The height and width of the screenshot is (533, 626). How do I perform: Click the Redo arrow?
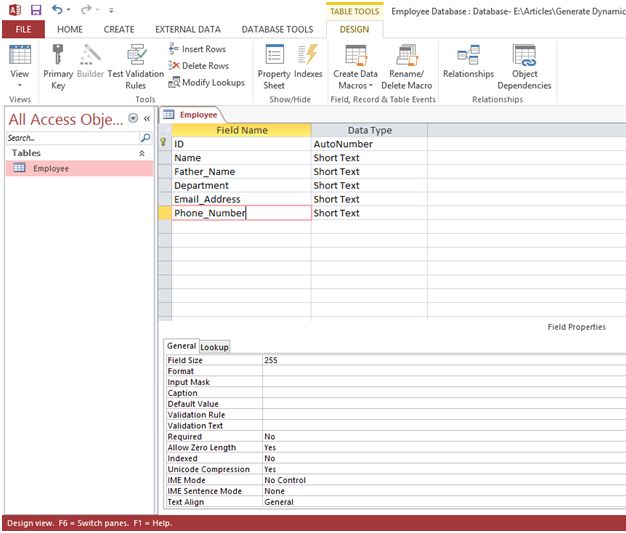pos(86,10)
